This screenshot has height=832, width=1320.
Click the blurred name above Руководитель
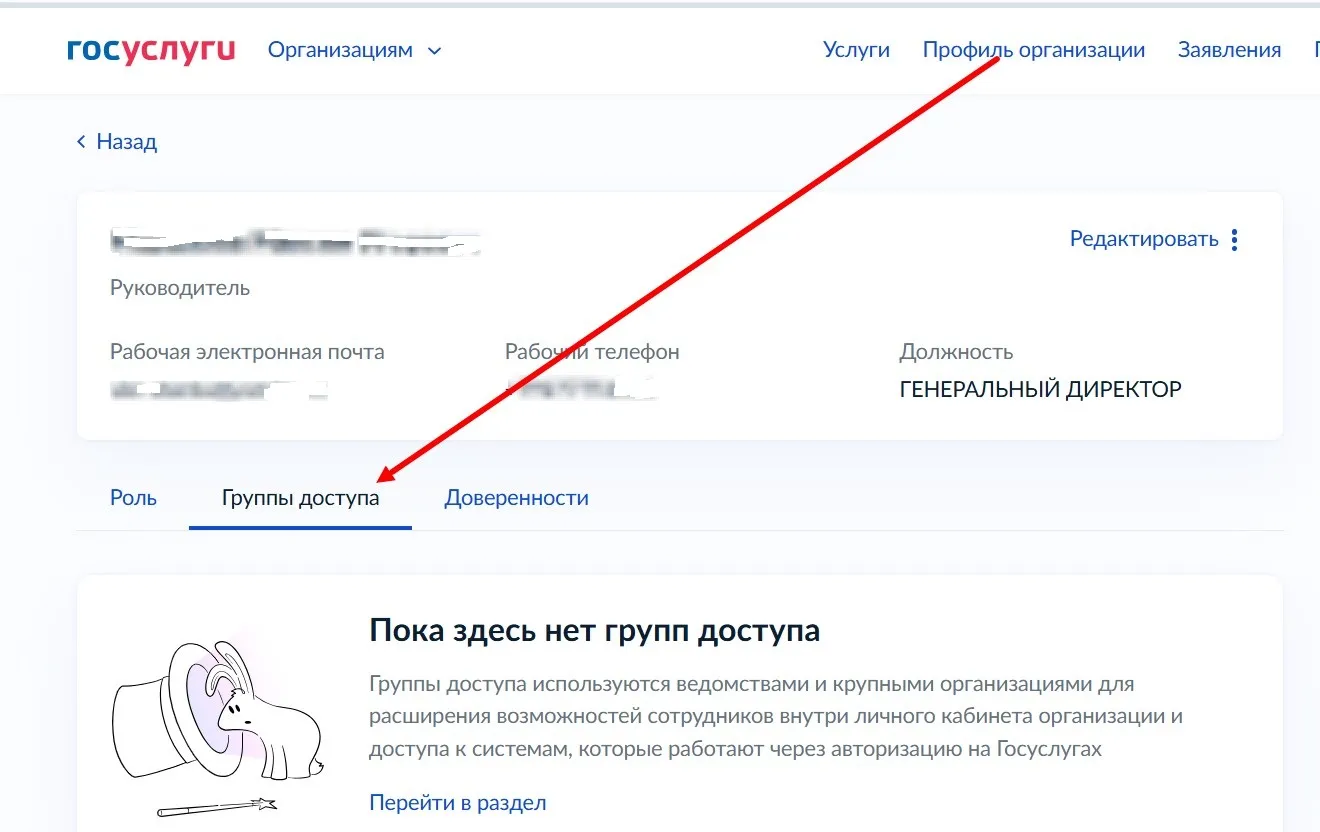click(x=295, y=242)
